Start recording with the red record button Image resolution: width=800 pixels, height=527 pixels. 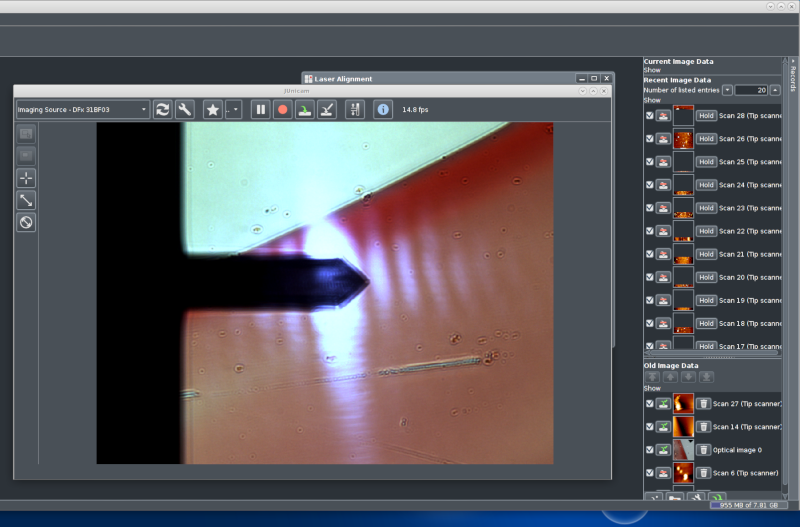click(282, 109)
